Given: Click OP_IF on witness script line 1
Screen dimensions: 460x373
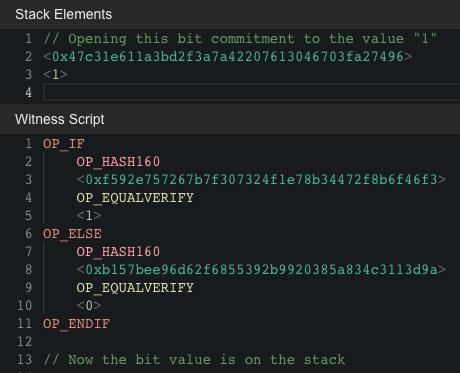Looking at the screenshot, I should pyautogui.click(x=64, y=144).
